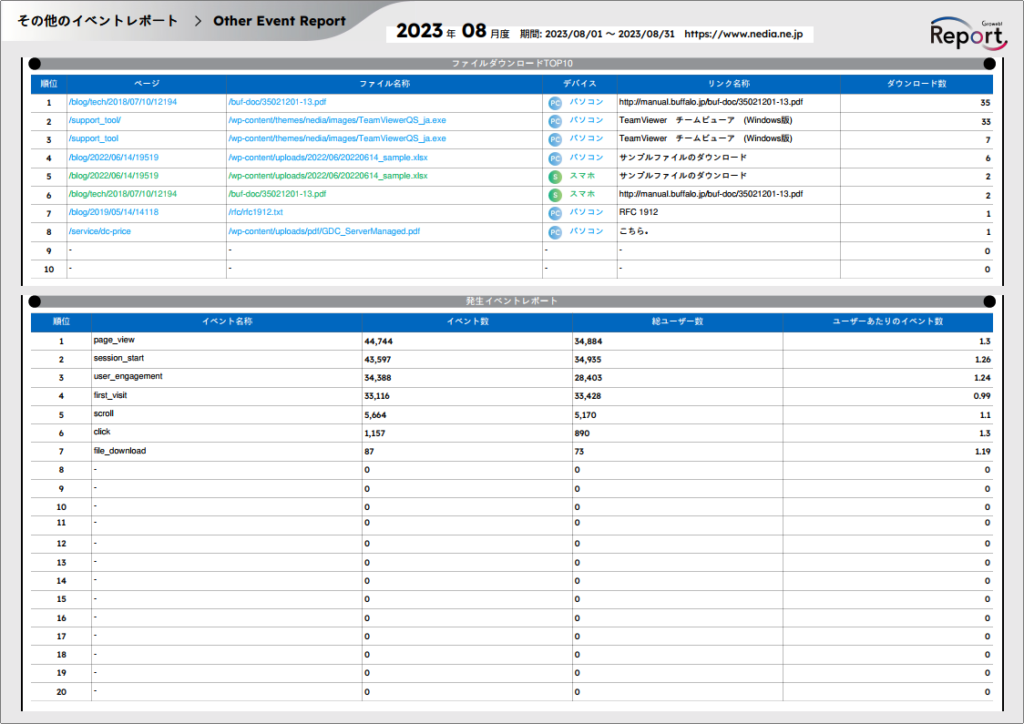Click the https://www.nedia.ne.jp URL in the header

(x=747, y=33)
